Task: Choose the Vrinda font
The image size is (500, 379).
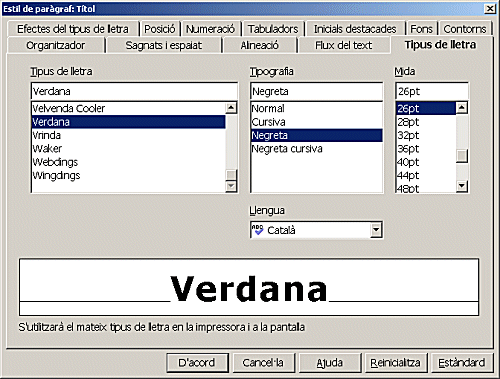Action: point(128,135)
